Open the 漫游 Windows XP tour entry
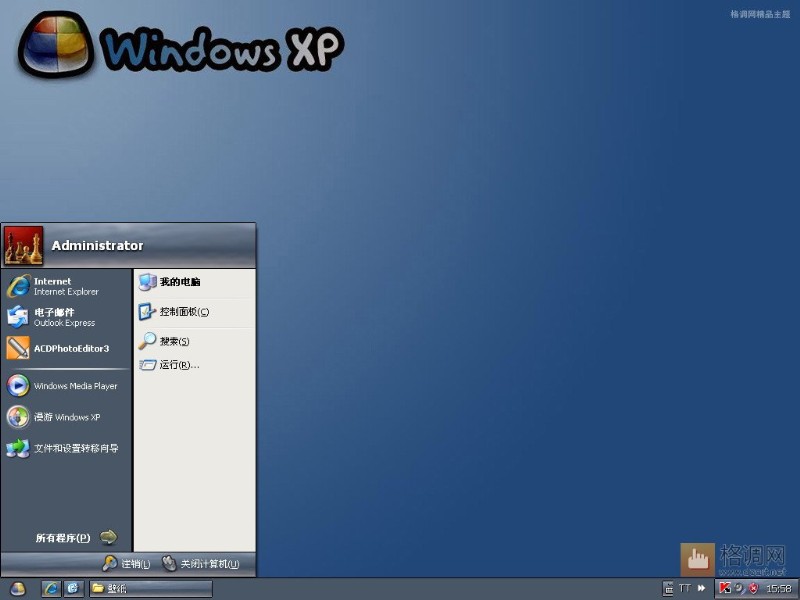Image resolution: width=800 pixels, height=600 pixels. [x=66, y=417]
